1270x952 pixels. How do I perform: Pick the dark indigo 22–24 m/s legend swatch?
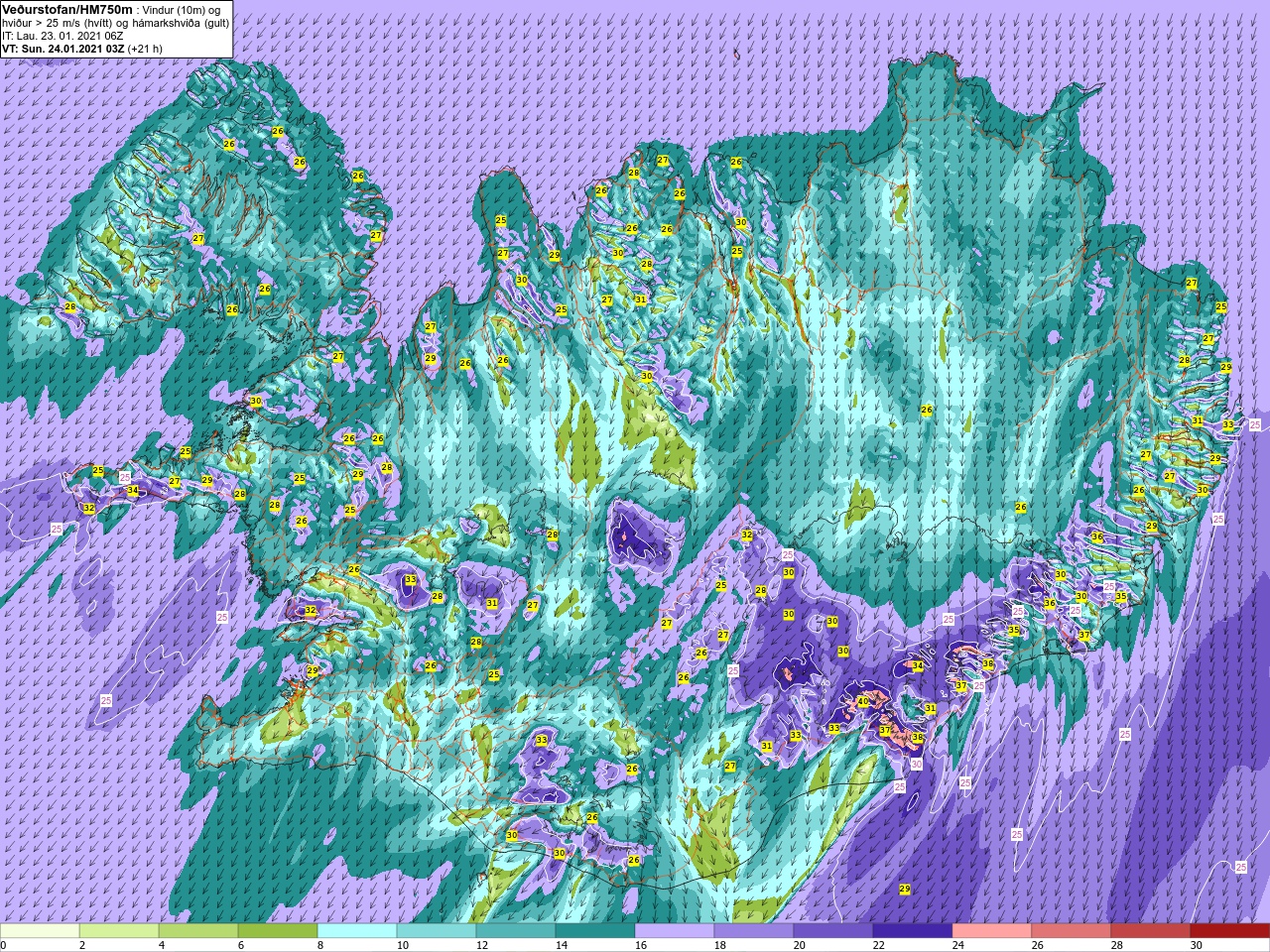pos(913,931)
